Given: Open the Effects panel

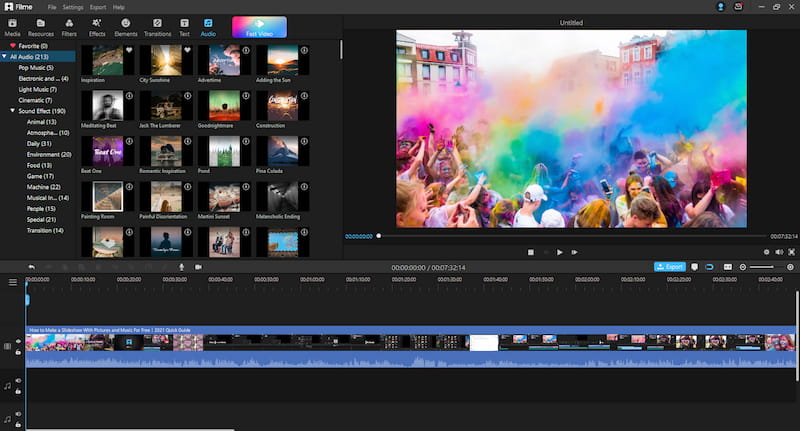Looking at the screenshot, I should 97,26.
